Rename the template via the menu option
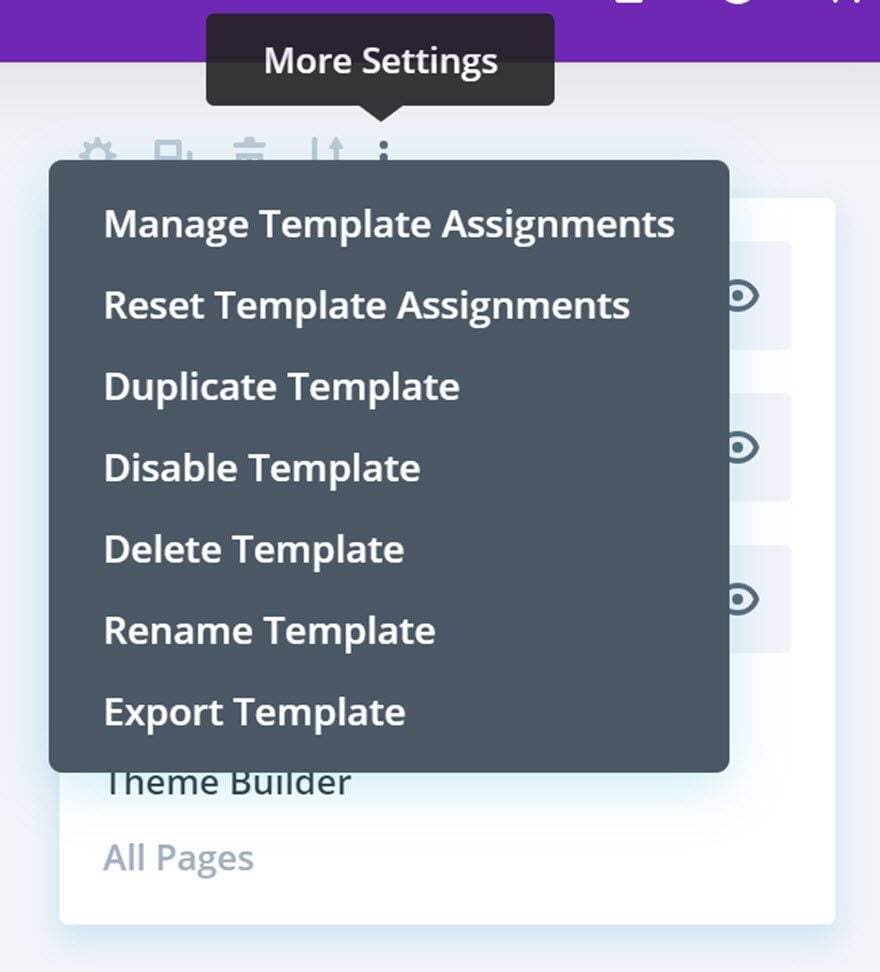Image resolution: width=880 pixels, height=972 pixels. (x=269, y=630)
